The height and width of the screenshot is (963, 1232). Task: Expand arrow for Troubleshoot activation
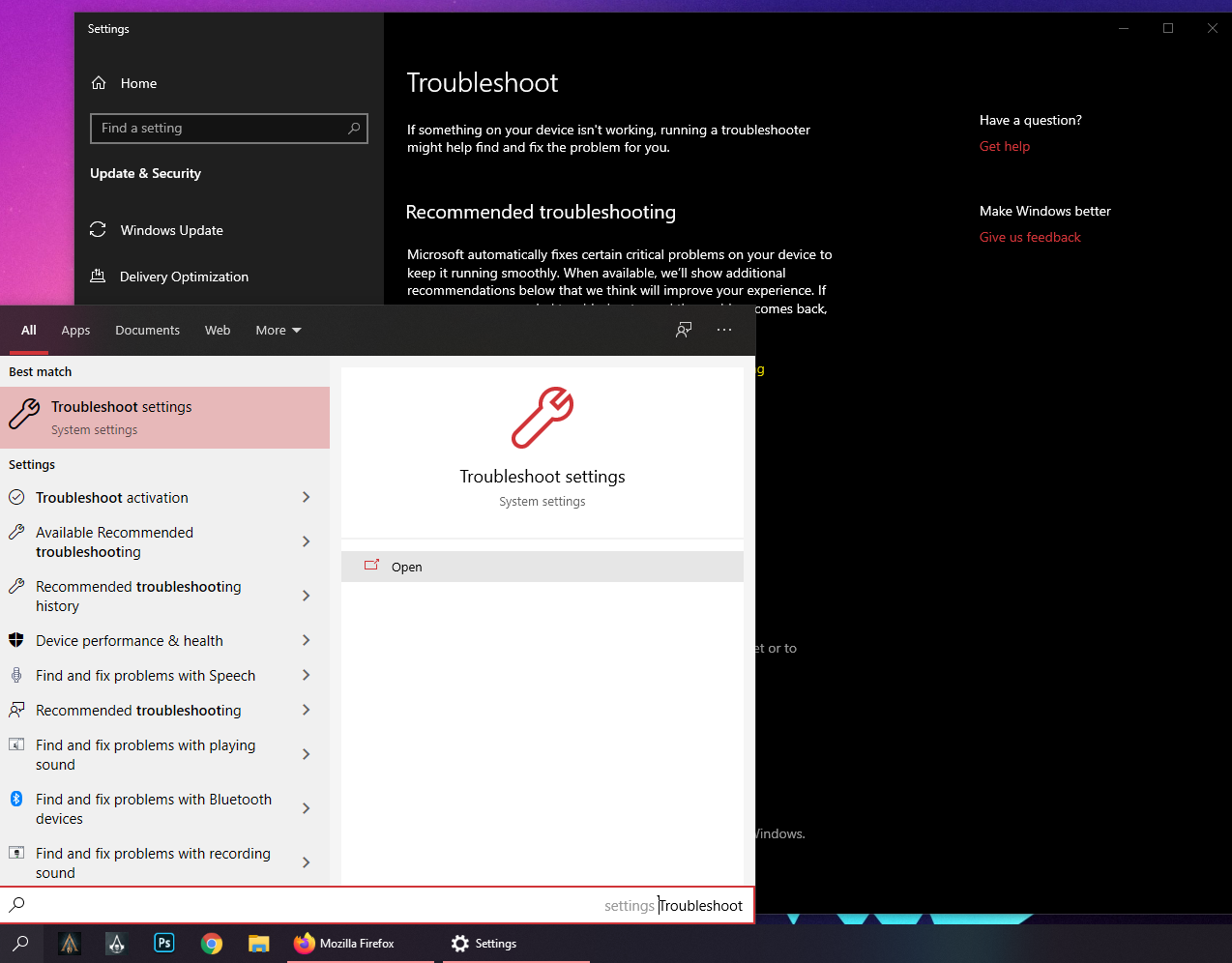[306, 497]
